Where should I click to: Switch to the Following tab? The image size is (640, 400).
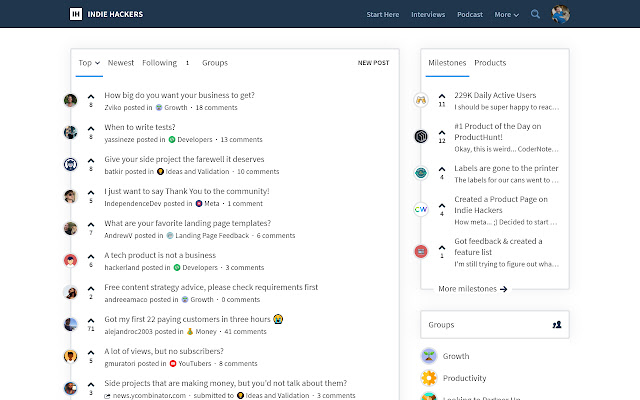(160, 63)
